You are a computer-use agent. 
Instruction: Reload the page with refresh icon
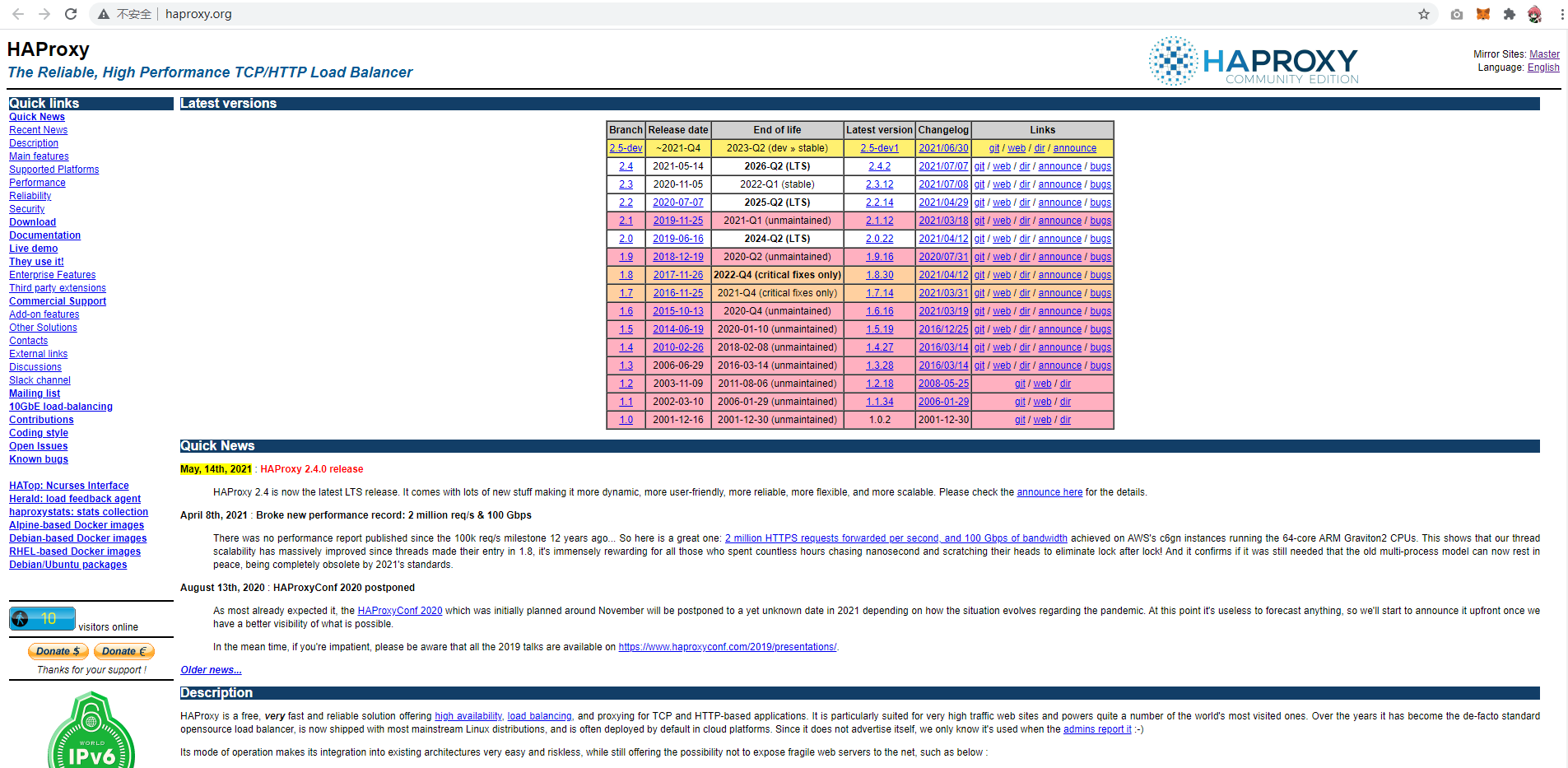pyautogui.click(x=71, y=14)
